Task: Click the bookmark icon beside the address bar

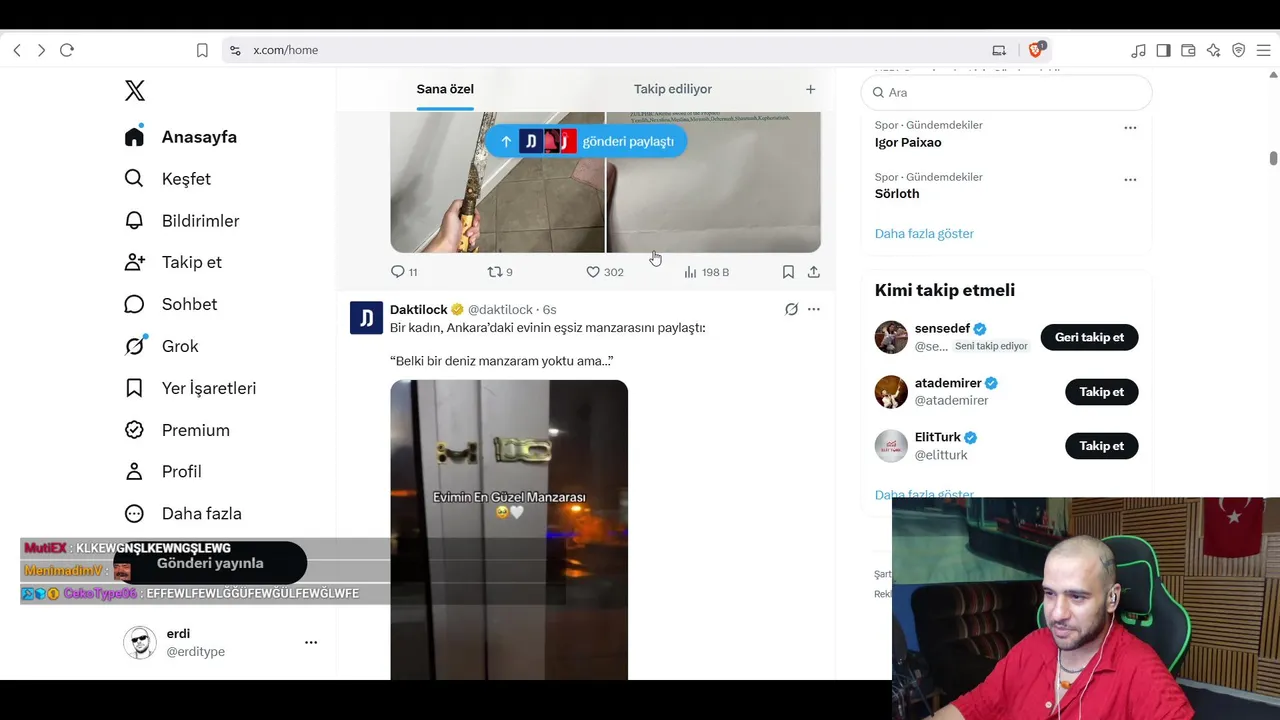Action: point(202,50)
